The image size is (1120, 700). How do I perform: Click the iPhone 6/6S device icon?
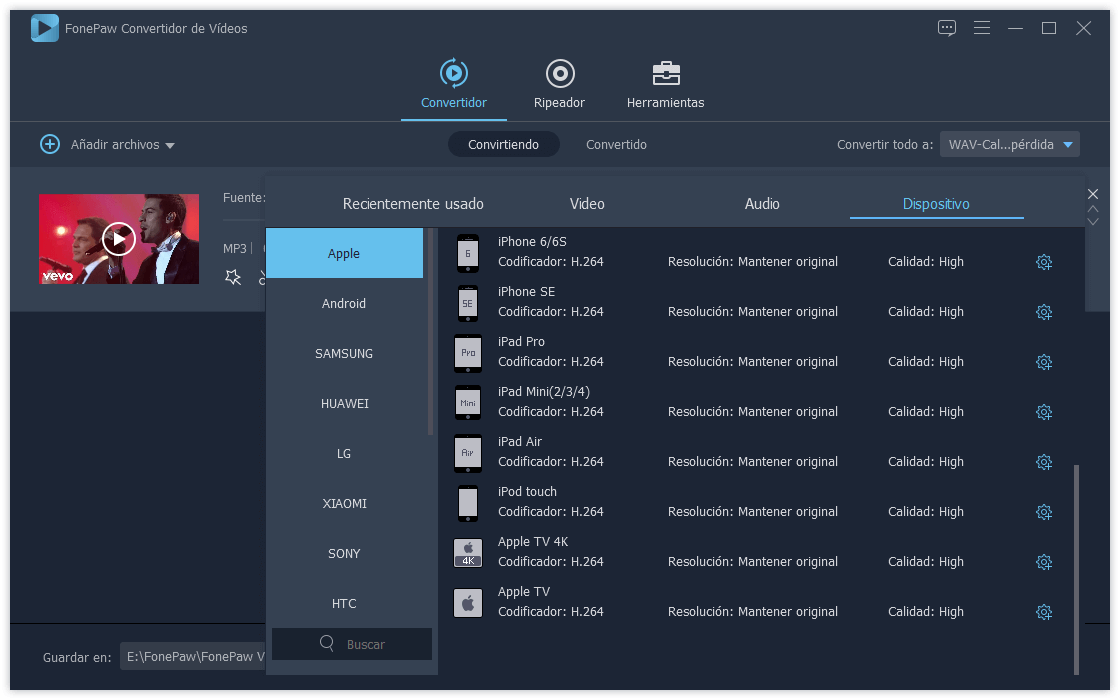click(468, 254)
